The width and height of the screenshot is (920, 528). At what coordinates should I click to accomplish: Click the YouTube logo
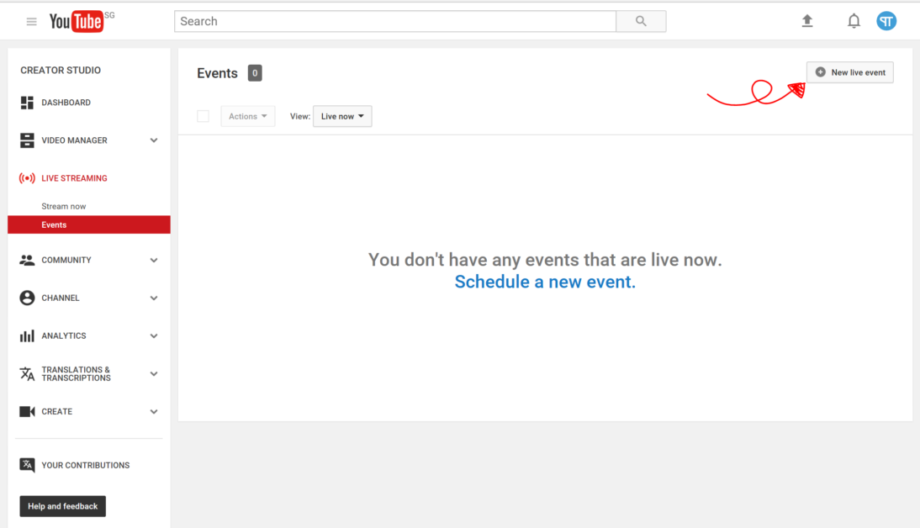76,21
